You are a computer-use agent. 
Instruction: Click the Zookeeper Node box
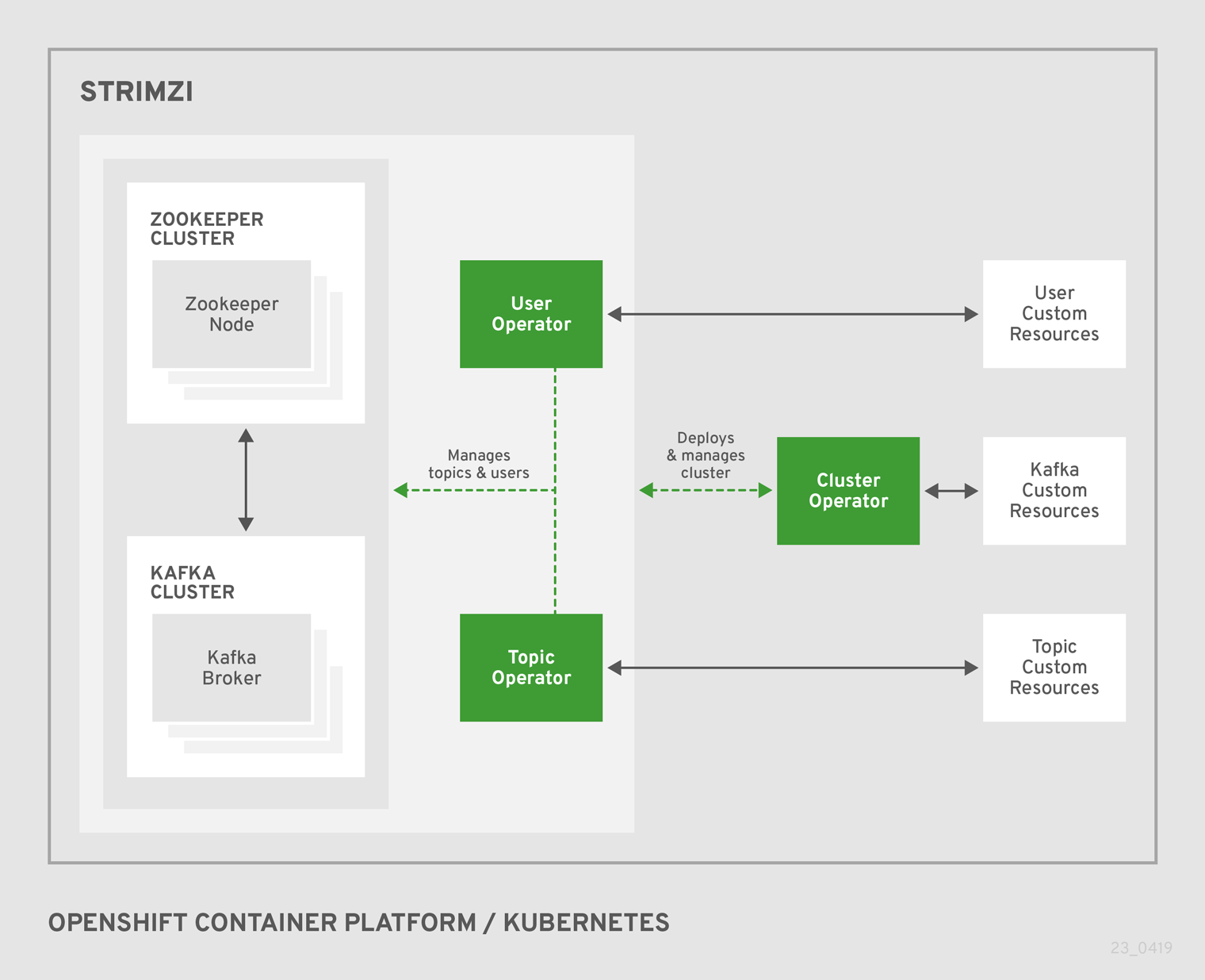[231, 314]
